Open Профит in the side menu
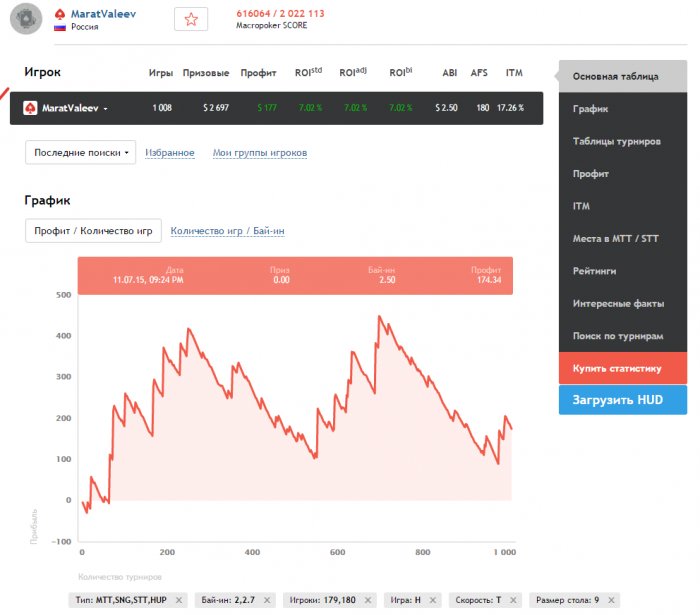The image size is (700, 615). click(623, 174)
